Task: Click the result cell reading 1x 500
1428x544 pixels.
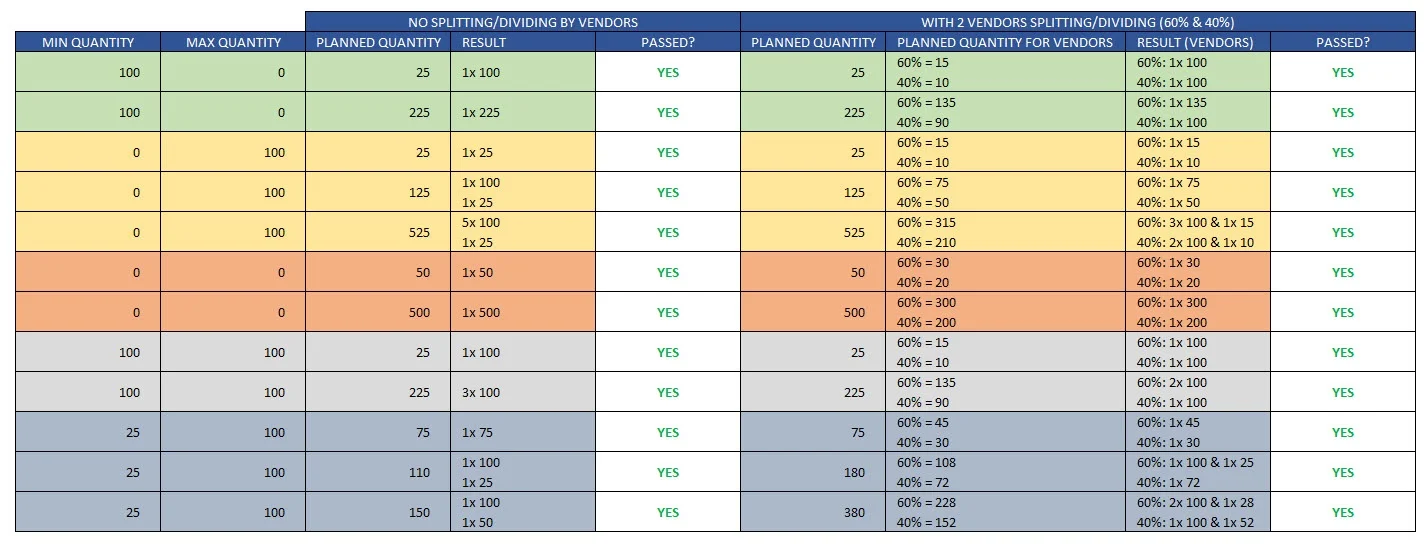Action: tap(525, 313)
